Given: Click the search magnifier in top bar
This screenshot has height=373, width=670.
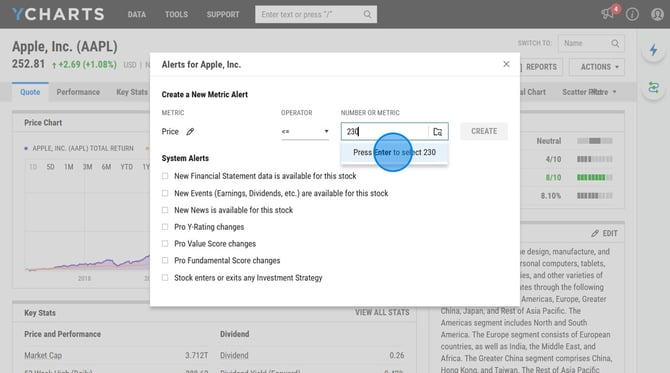Looking at the screenshot, I should tap(367, 14).
